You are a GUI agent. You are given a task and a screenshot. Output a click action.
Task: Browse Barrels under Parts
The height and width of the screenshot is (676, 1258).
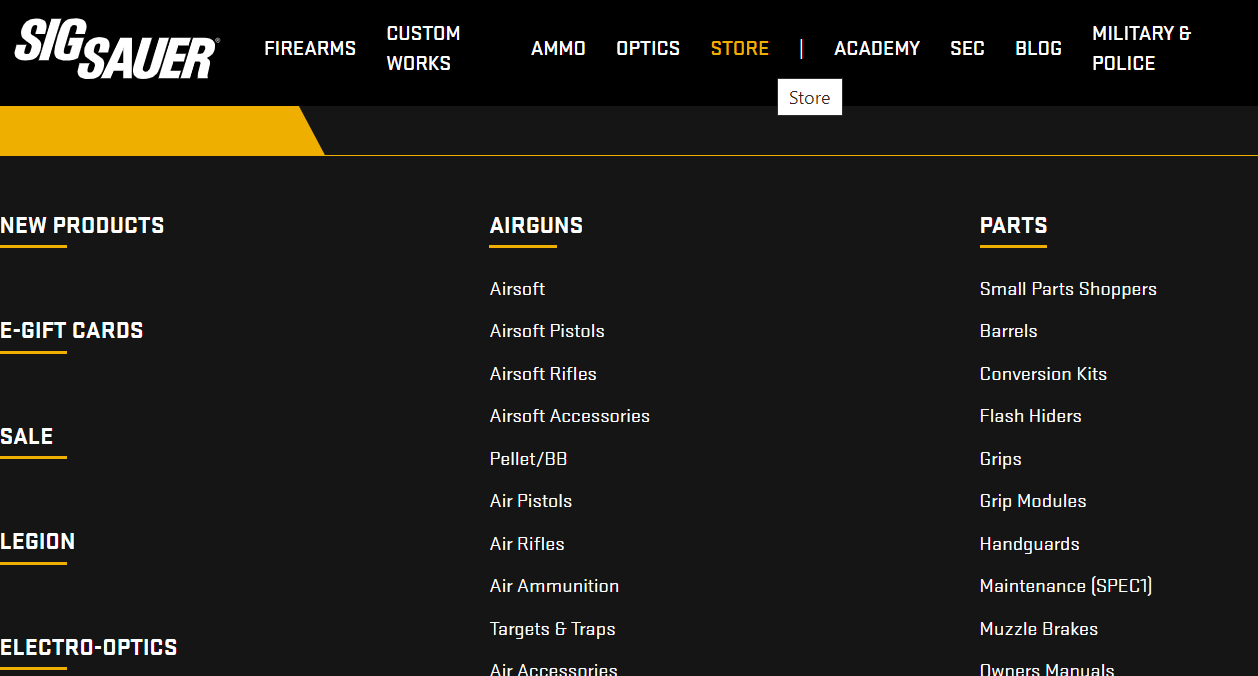coord(1009,331)
